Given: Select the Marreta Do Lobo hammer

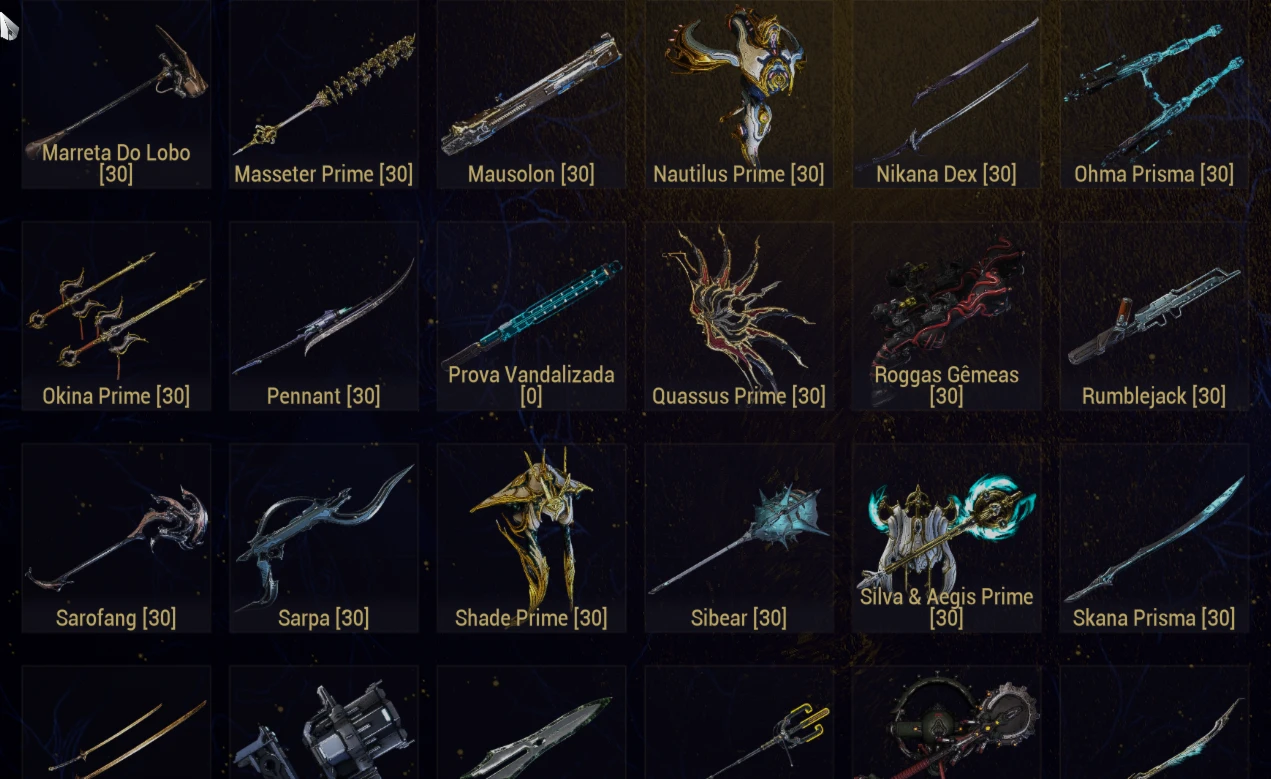Looking at the screenshot, I should 116,94.
